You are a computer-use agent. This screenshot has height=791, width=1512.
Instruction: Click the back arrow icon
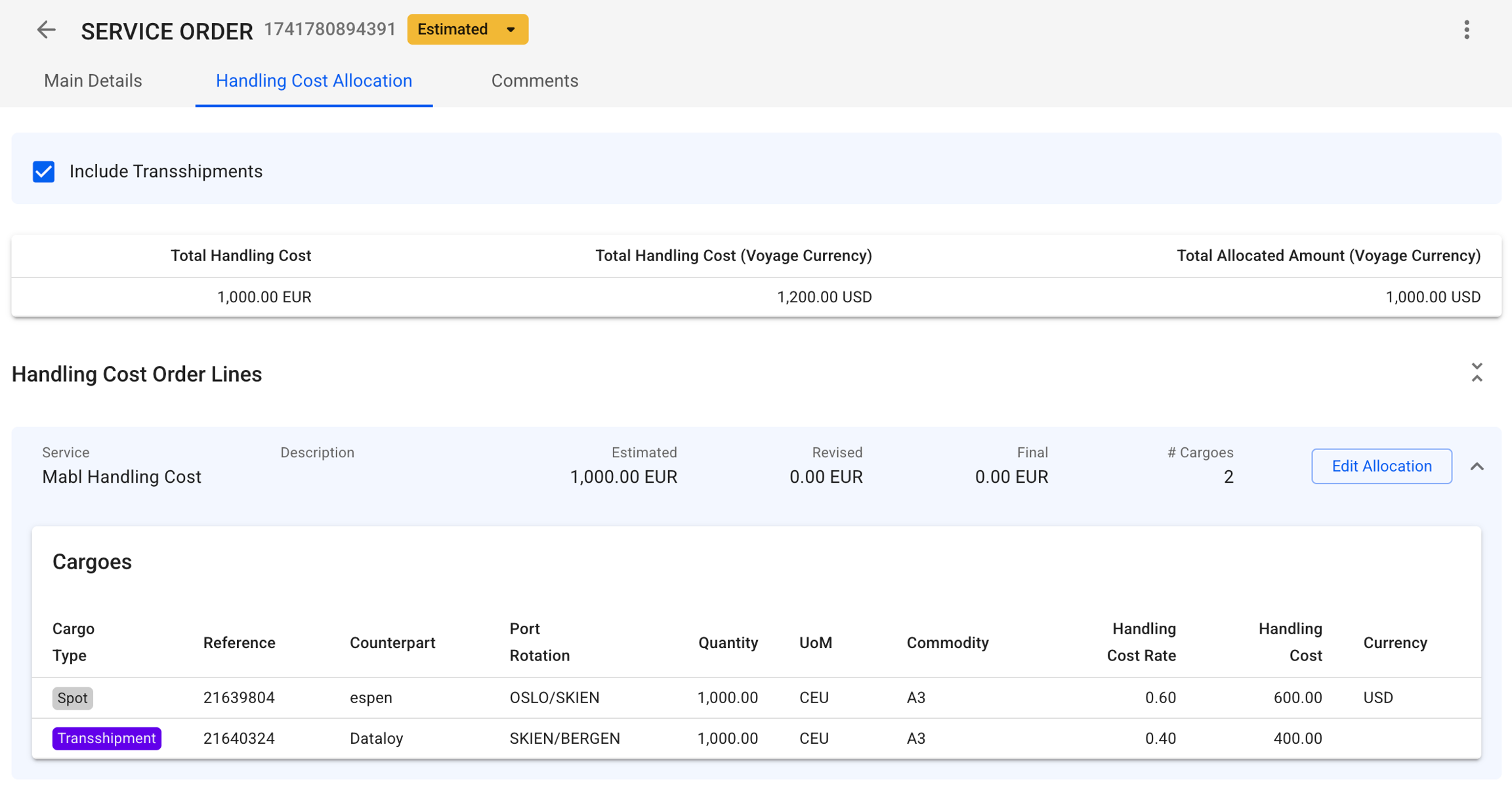[x=46, y=30]
